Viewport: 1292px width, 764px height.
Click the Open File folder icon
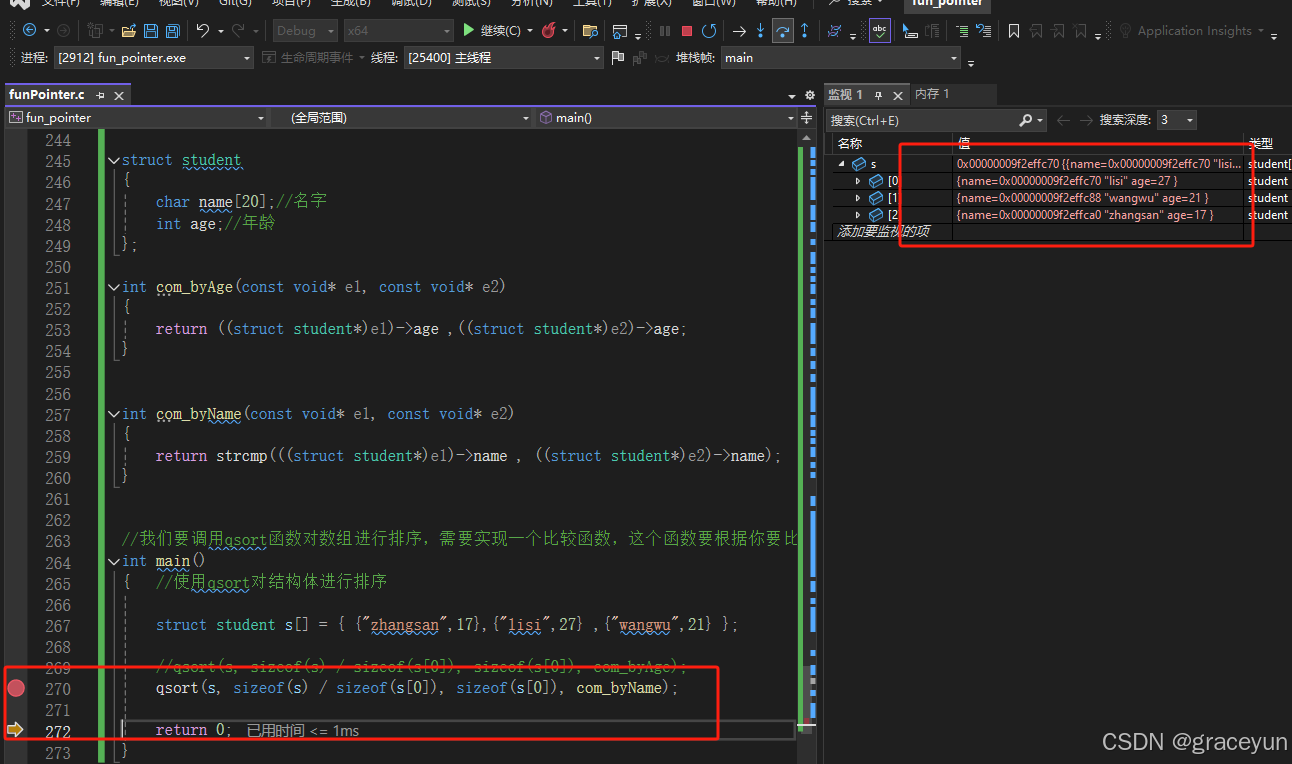(x=128, y=31)
